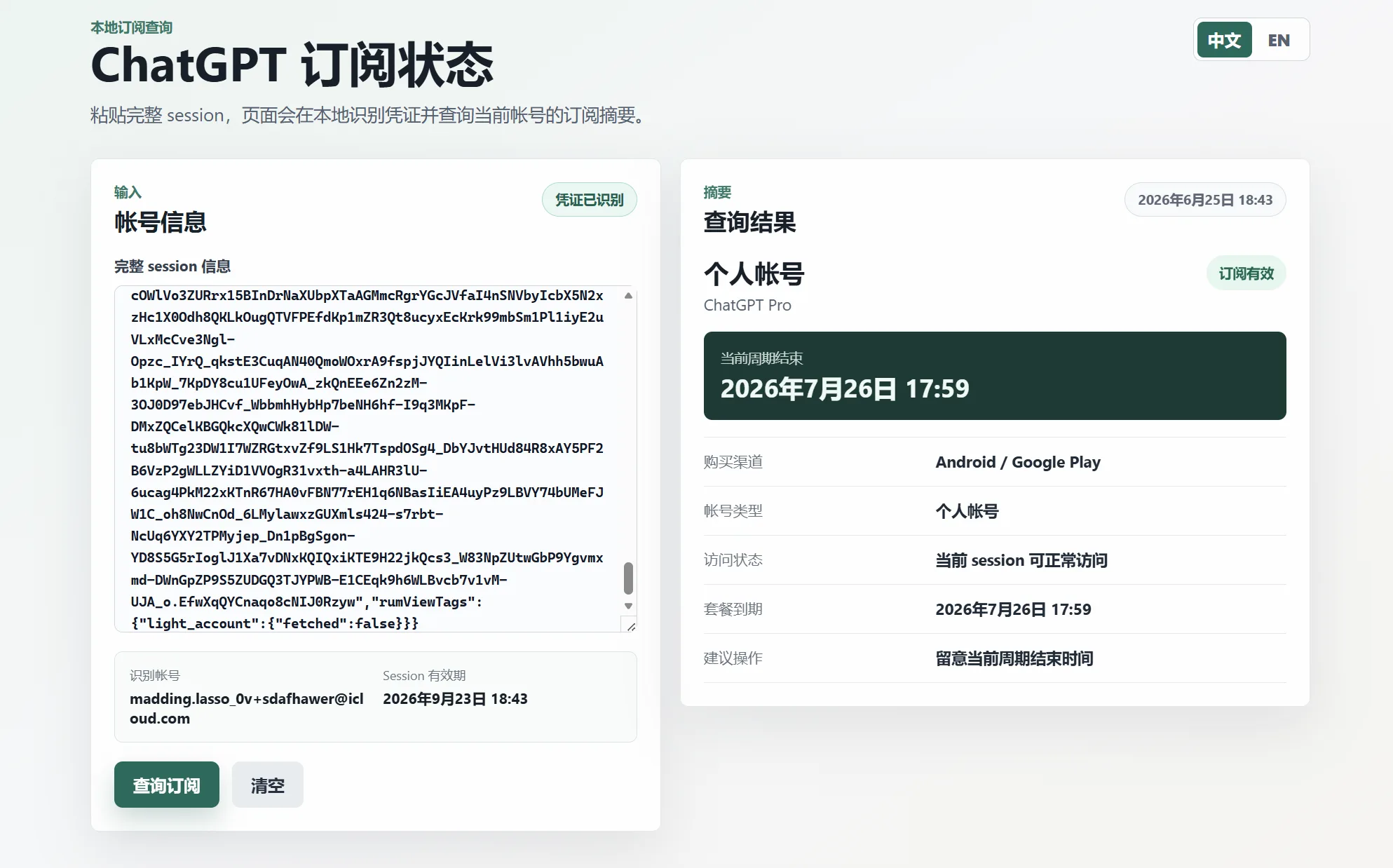Viewport: 1393px width, 868px height.
Task: Click the textarea scrollbar down arrow
Action: 628,606
